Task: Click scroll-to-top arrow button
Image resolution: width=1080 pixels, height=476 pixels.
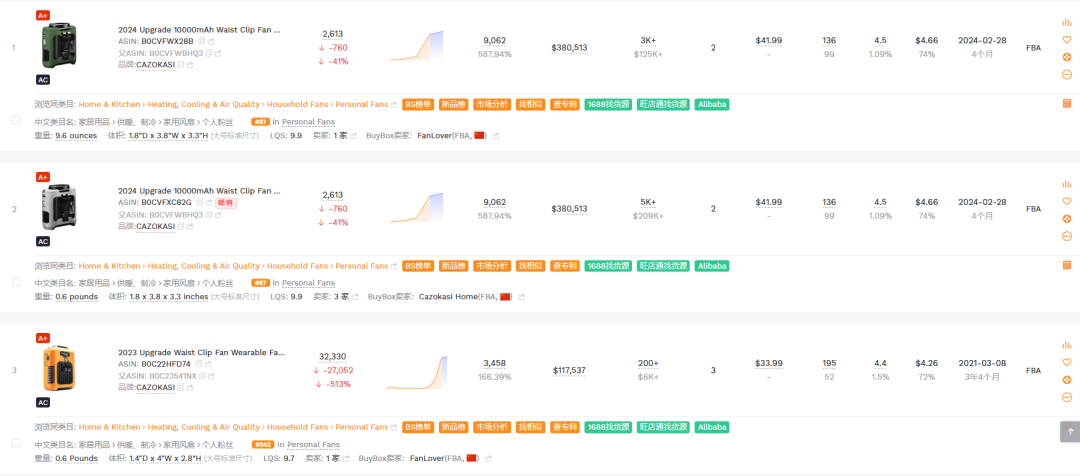Action: (x=1068, y=431)
